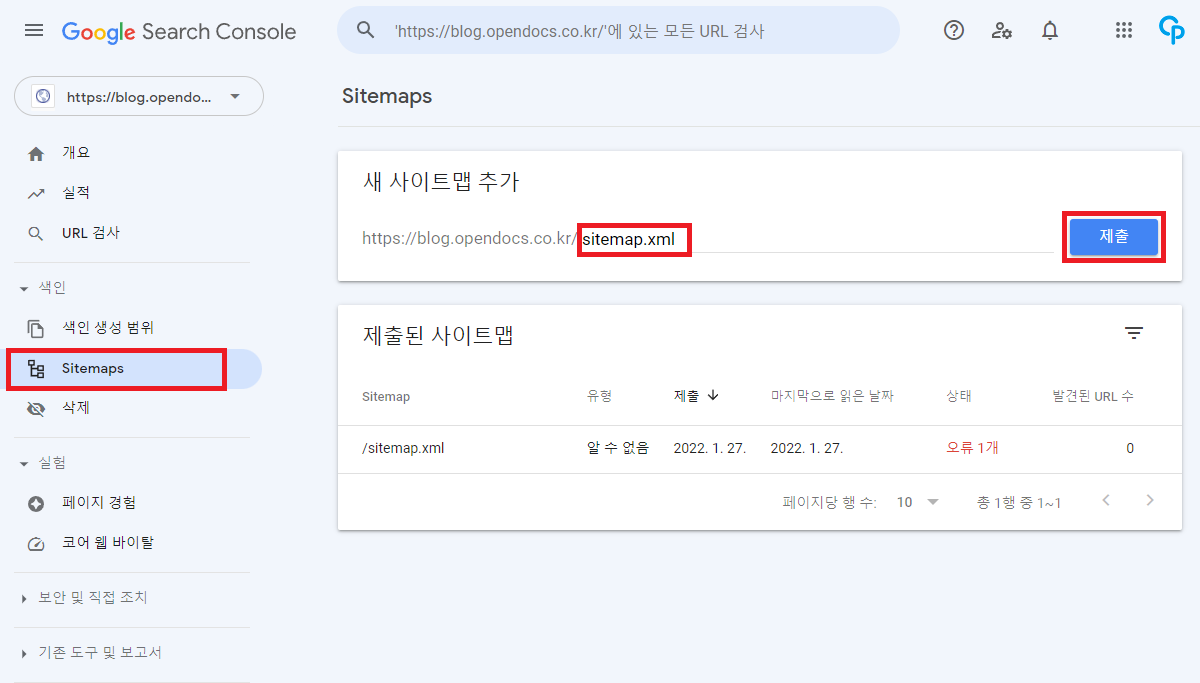The image size is (1200, 683).
Task: Click the help question mark icon
Action: (x=953, y=30)
